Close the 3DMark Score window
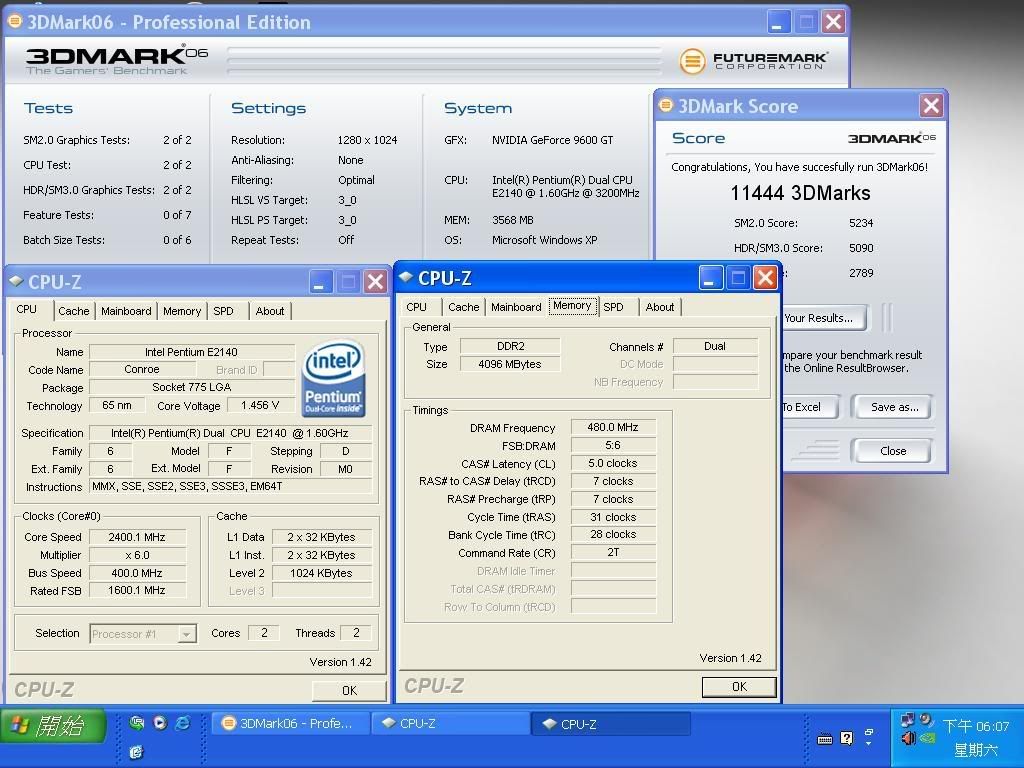Viewport: 1024px width, 768px height. pyautogui.click(x=931, y=105)
